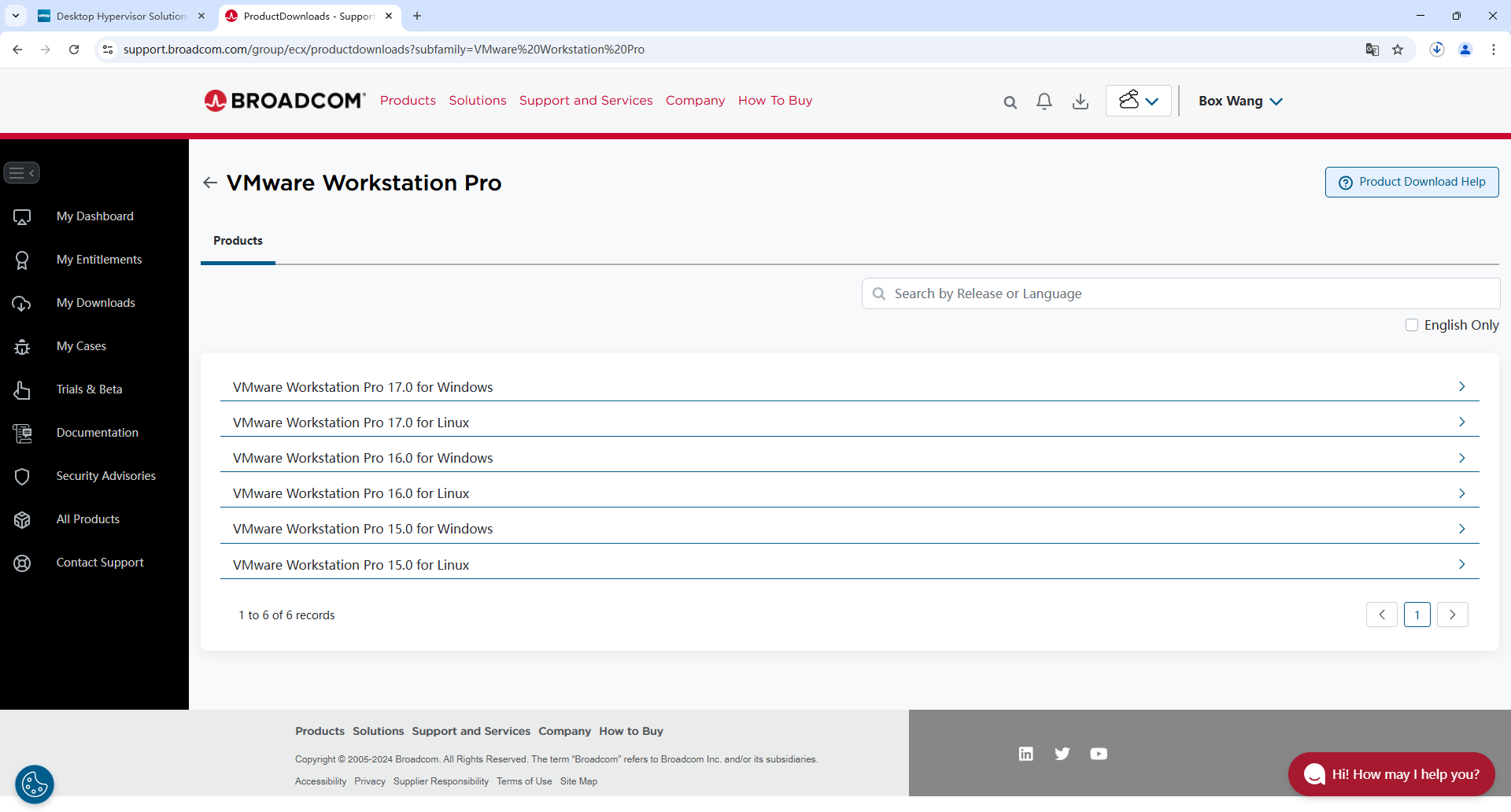Open the cloud selector dropdown

[1139, 101]
